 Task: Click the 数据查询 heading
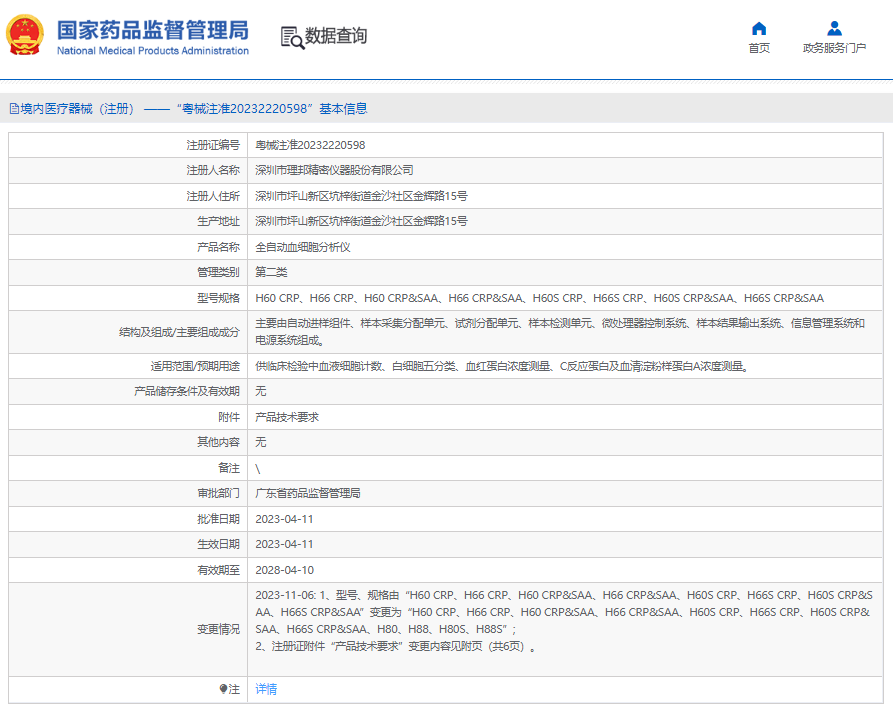coord(336,36)
